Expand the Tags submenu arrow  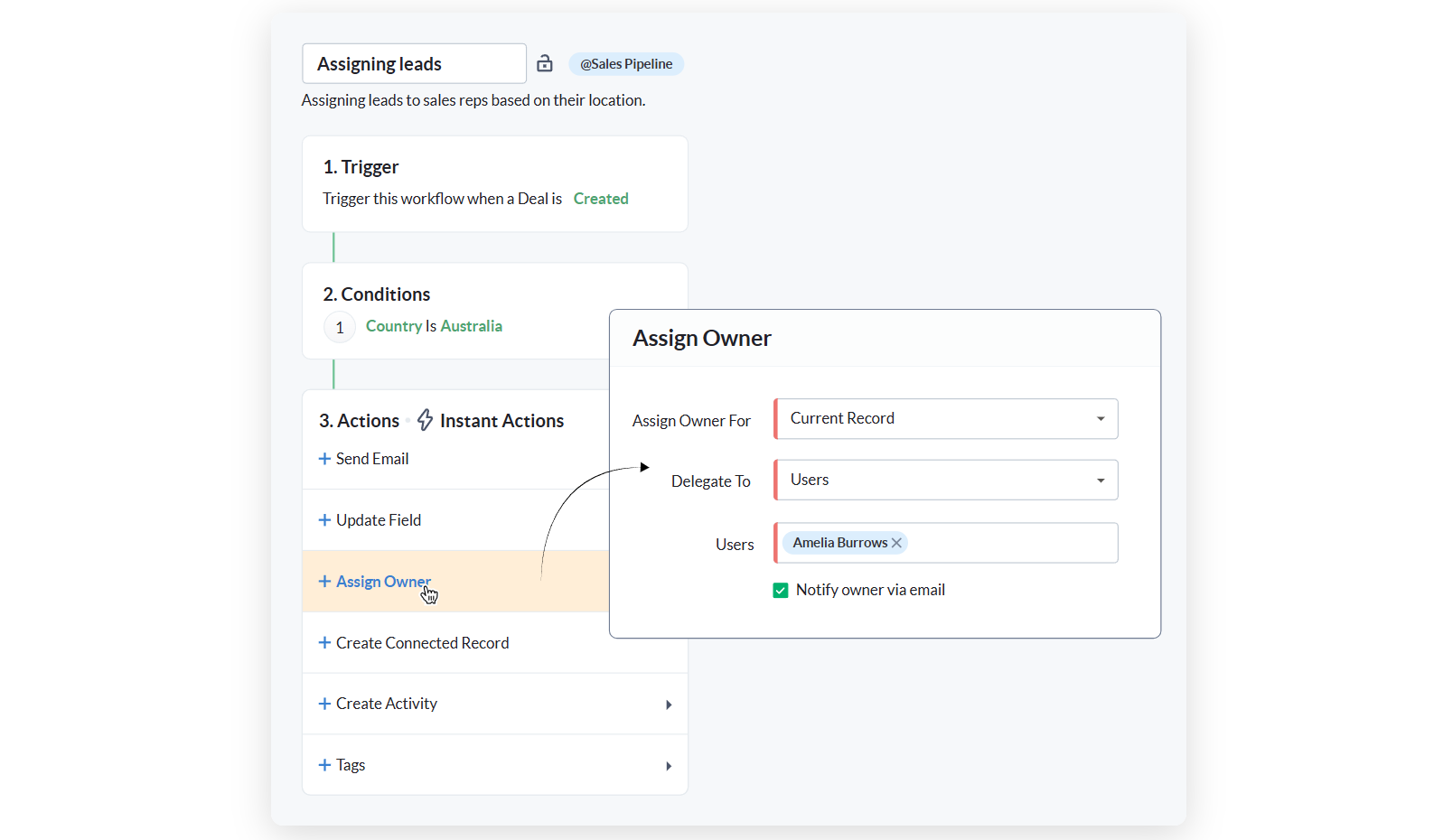[669, 766]
